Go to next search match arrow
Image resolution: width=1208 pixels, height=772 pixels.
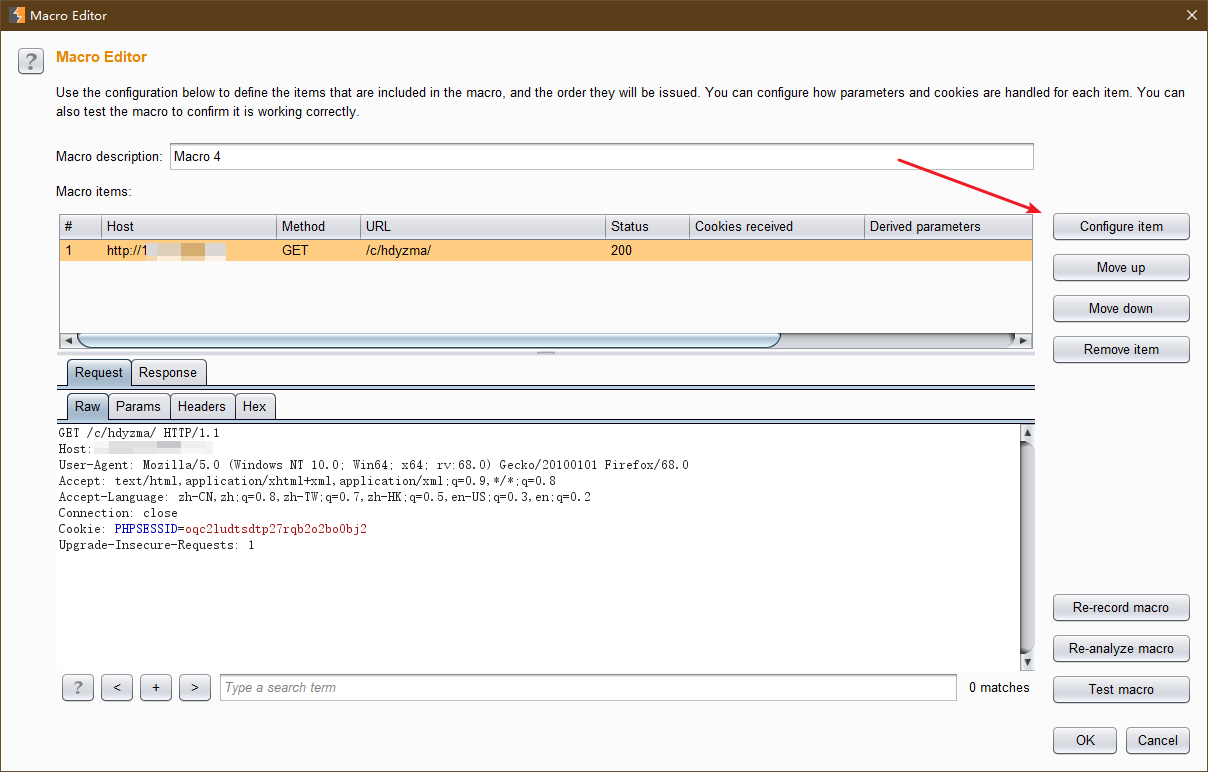[194, 688]
